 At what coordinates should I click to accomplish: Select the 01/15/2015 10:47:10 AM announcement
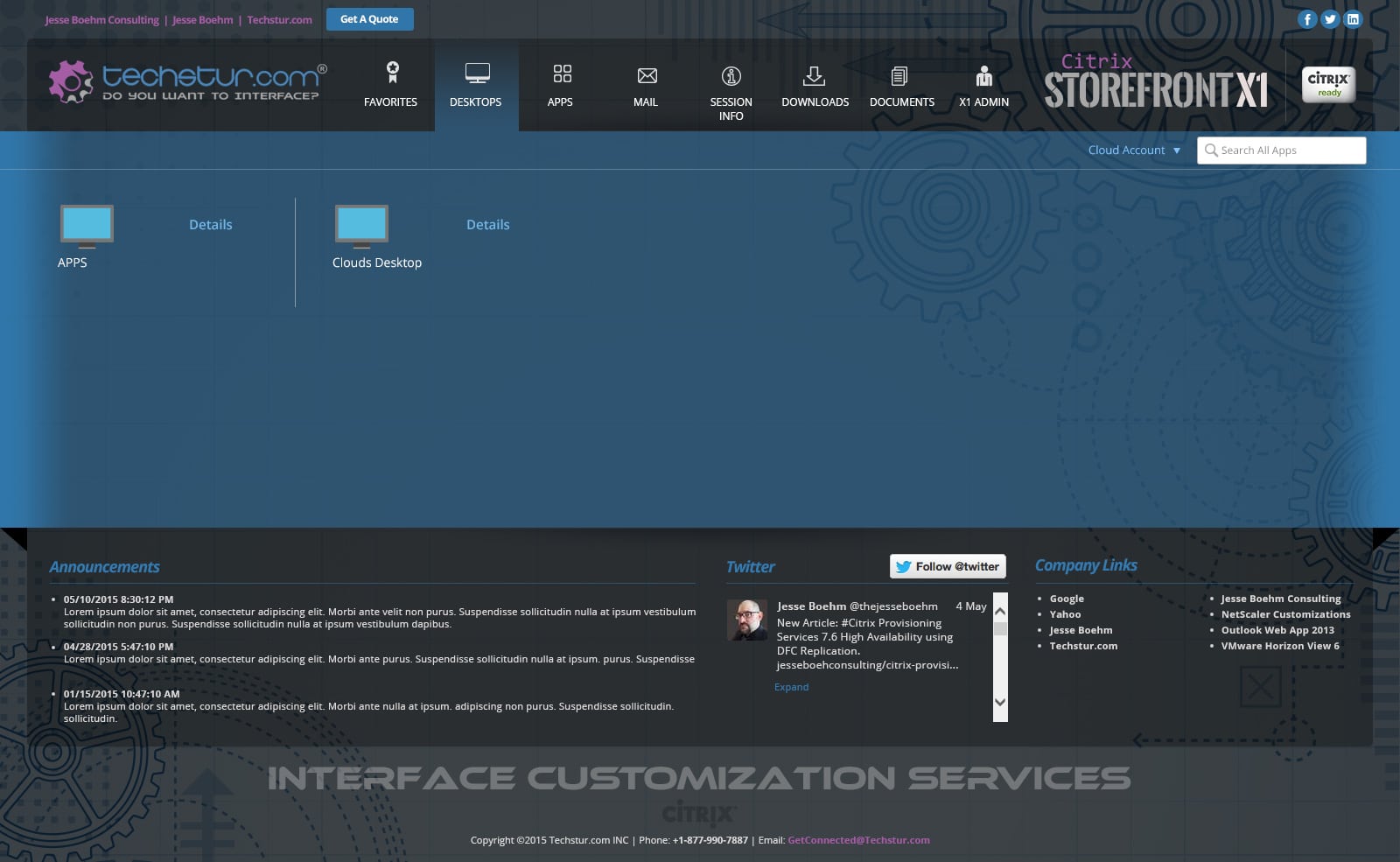click(x=122, y=694)
